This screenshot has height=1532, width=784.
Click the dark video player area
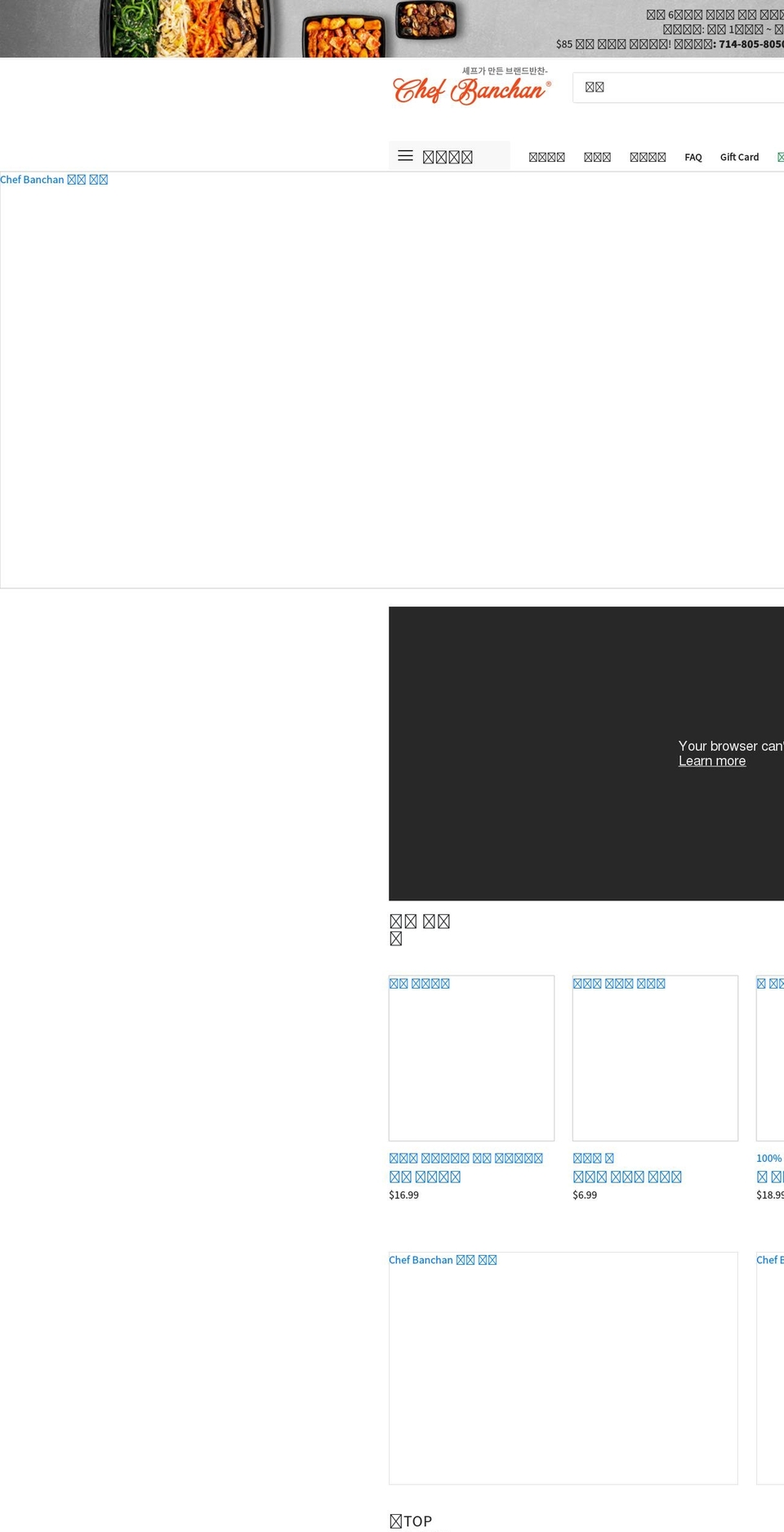coord(586,753)
